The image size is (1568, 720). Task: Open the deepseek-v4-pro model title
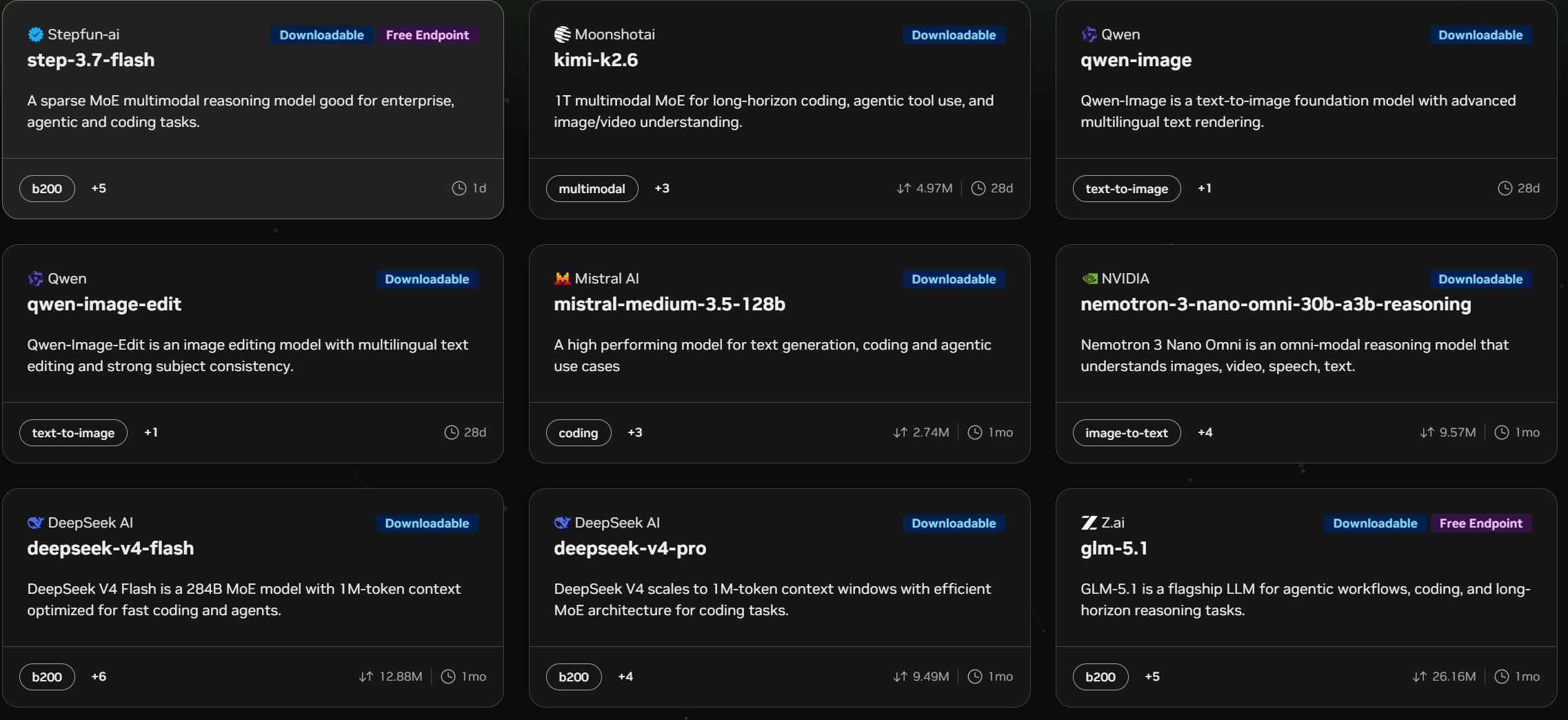(x=630, y=548)
